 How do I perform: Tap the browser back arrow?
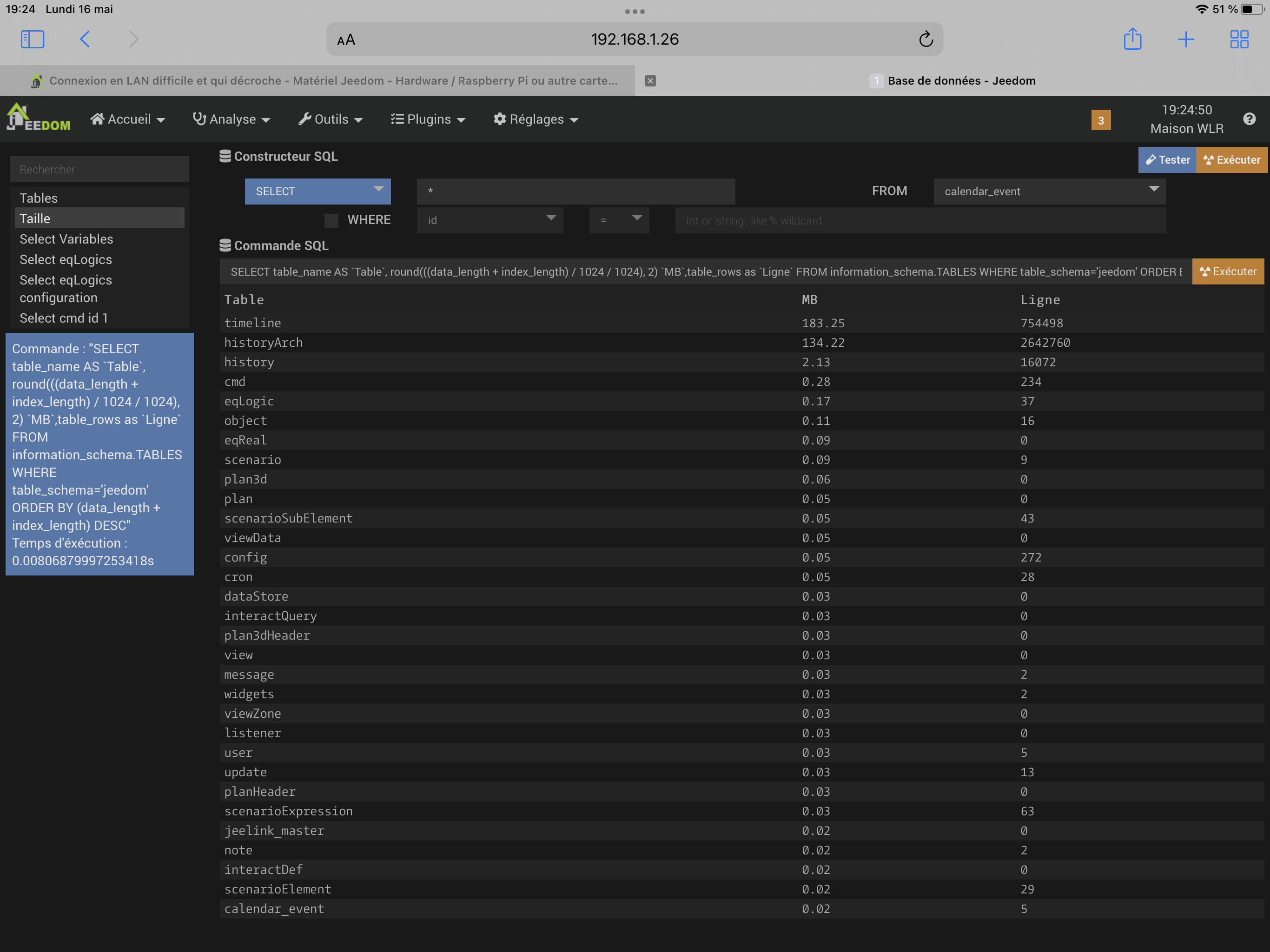[85, 39]
